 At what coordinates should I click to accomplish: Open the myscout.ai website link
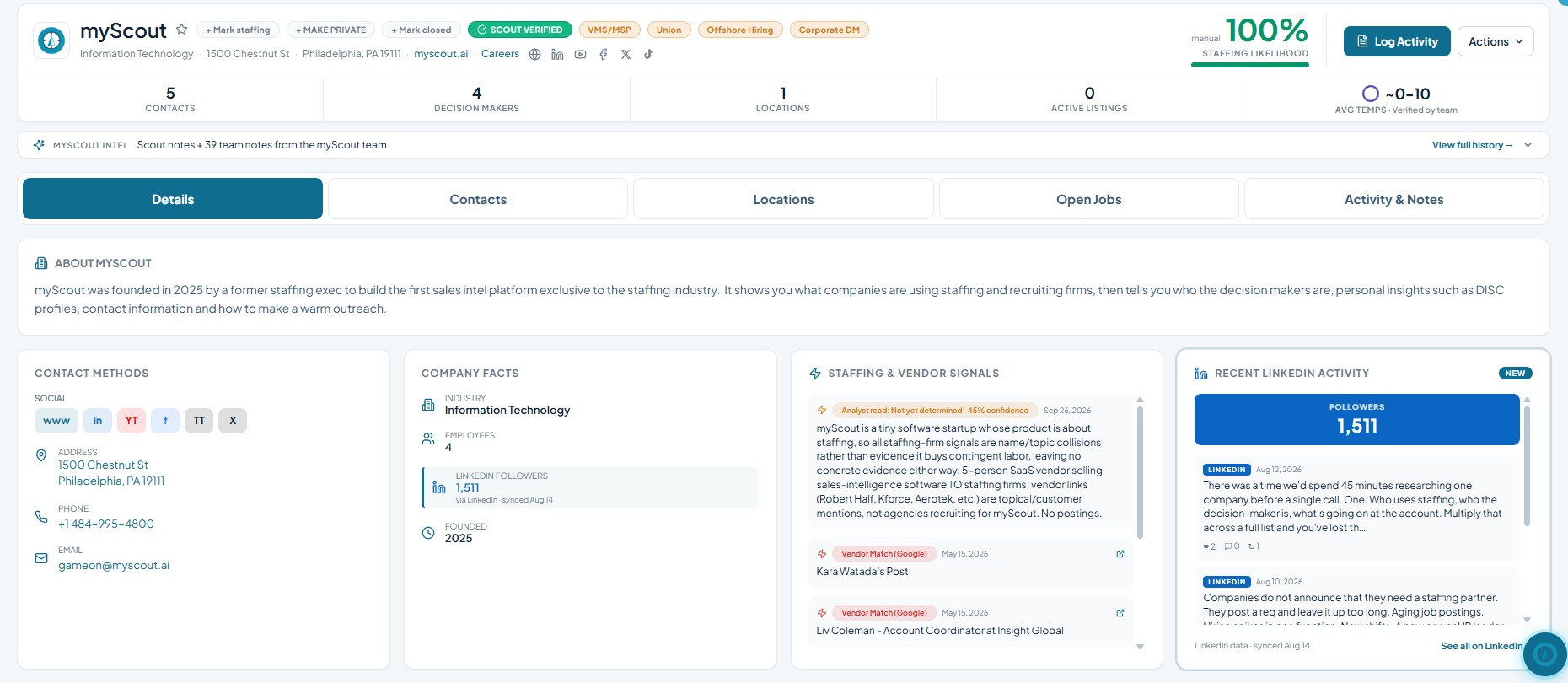coord(441,54)
